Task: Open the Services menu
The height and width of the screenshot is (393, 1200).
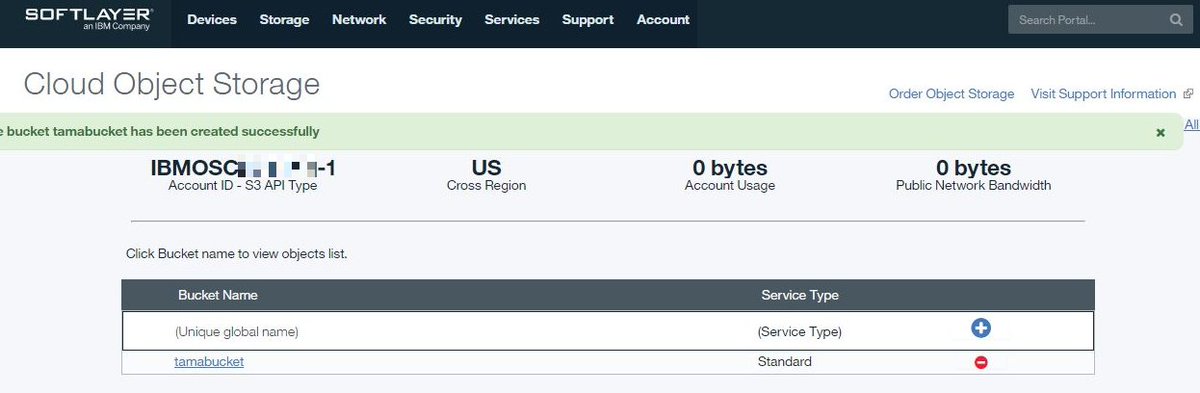Action: pos(512,20)
